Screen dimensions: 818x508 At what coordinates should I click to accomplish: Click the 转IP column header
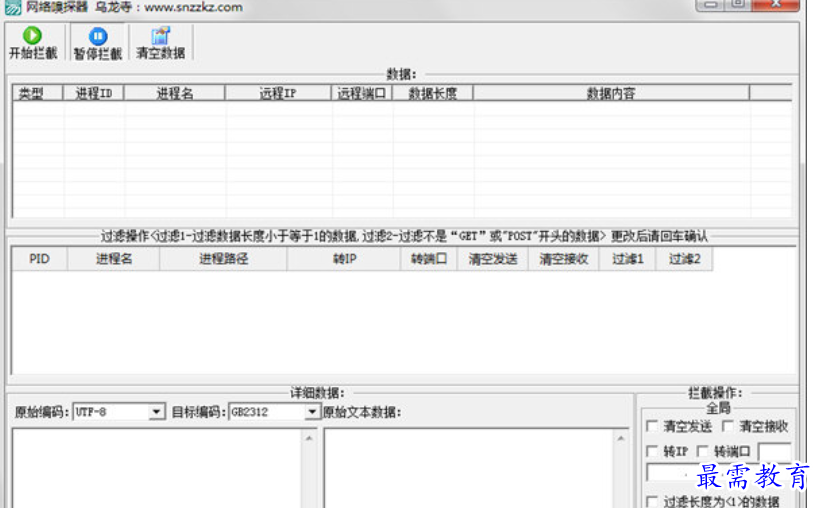click(344, 259)
